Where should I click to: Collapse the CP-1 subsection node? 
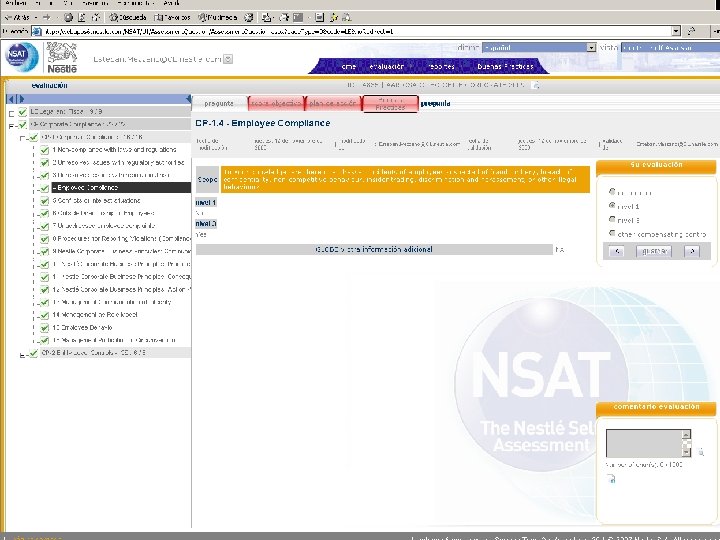coord(22,139)
